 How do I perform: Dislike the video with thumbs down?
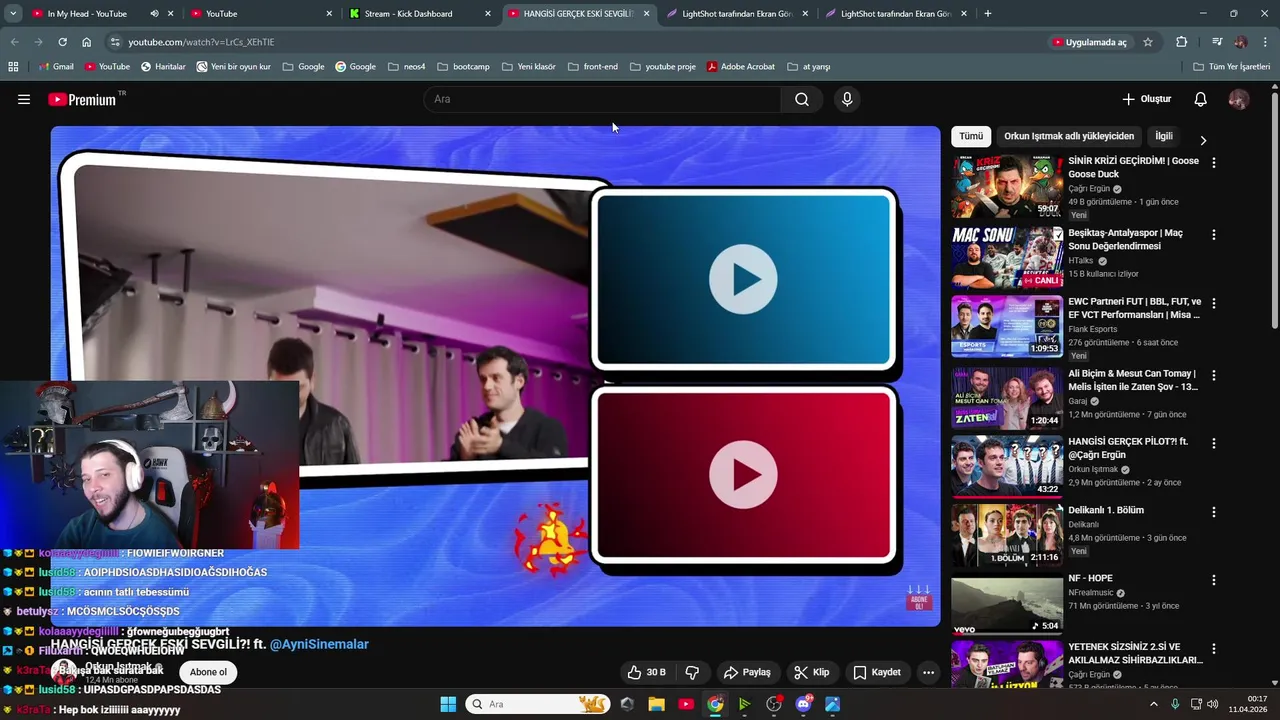coord(692,672)
